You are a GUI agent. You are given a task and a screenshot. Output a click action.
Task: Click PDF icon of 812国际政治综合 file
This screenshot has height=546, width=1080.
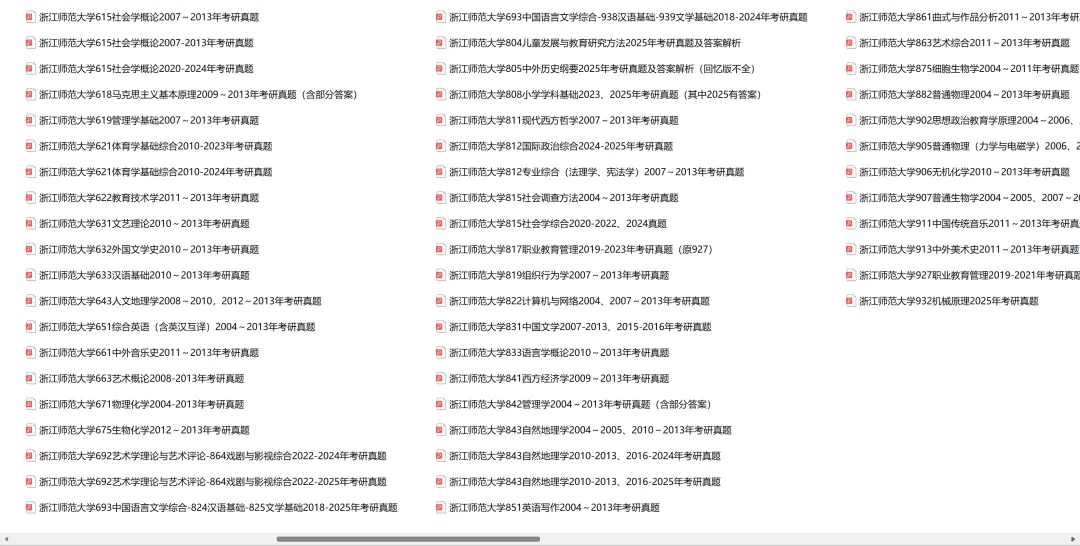pyautogui.click(x=441, y=146)
